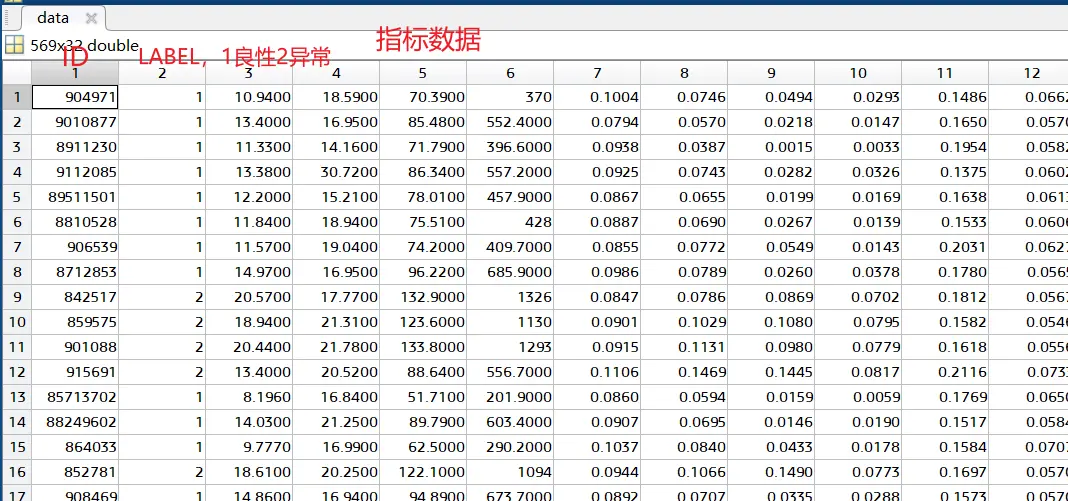Click cell with ID 906539
This screenshot has height=501, width=1068.
pyautogui.click(x=75, y=247)
